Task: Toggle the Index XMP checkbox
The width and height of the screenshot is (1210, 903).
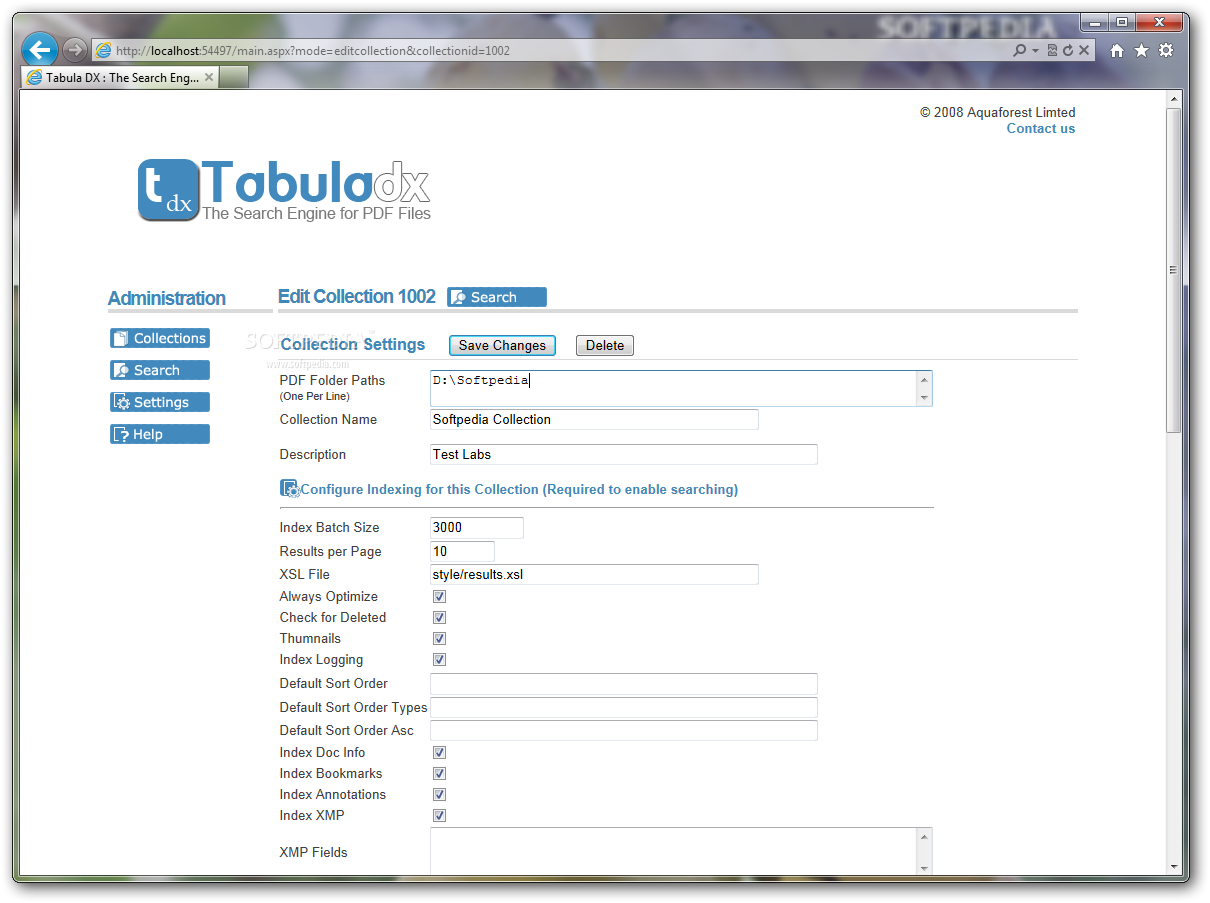Action: pos(439,815)
